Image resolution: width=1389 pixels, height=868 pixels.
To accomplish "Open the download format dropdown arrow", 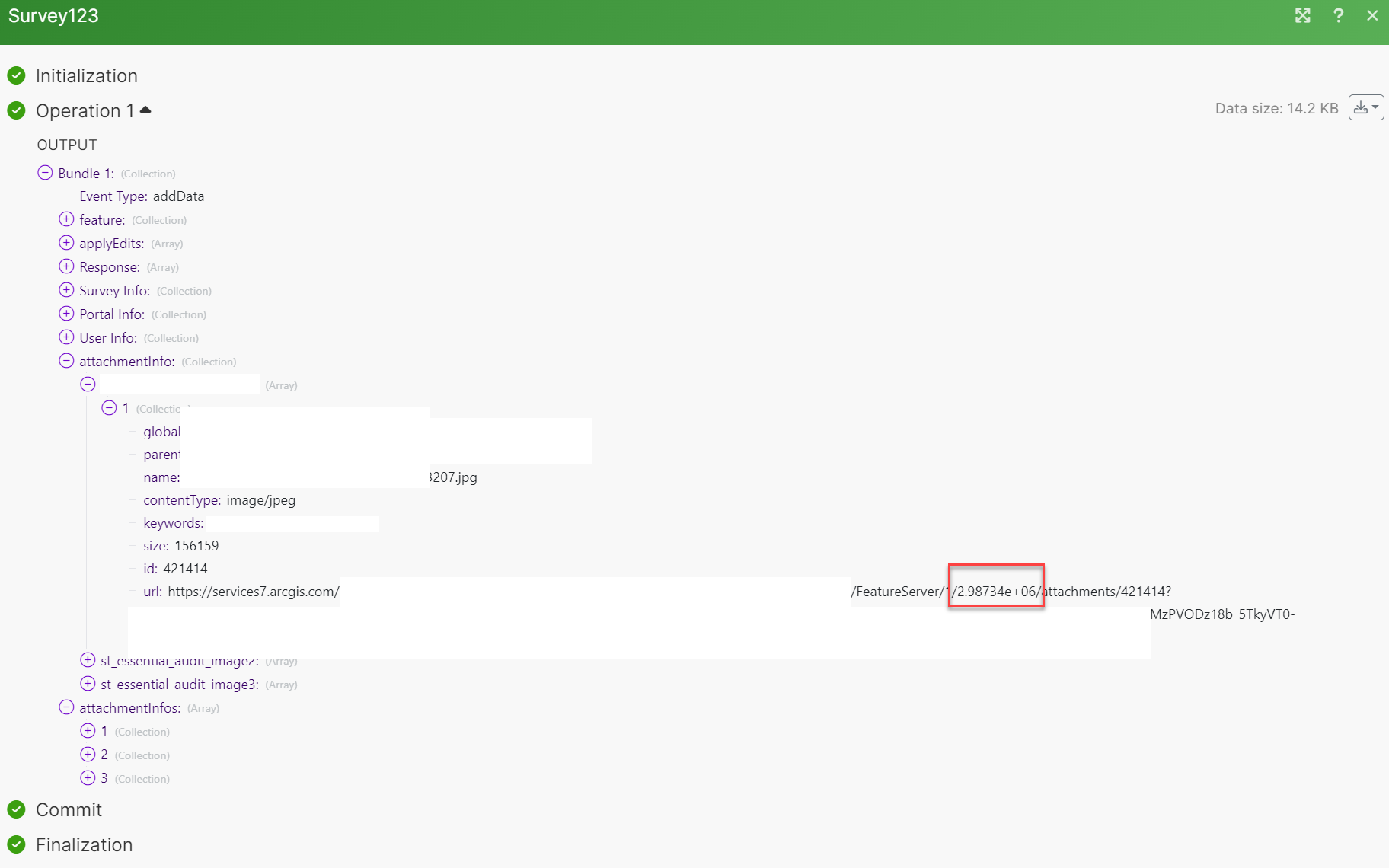I will pyautogui.click(x=1374, y=107).
